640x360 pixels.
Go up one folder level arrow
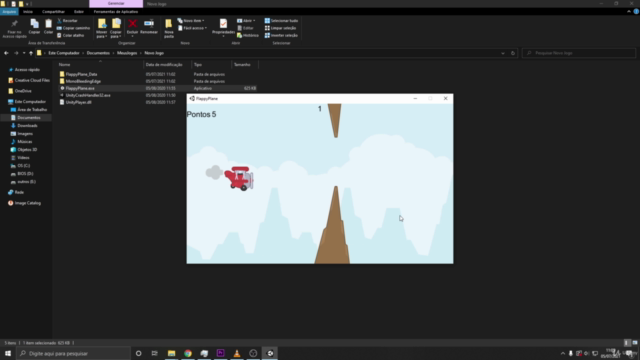31,53
